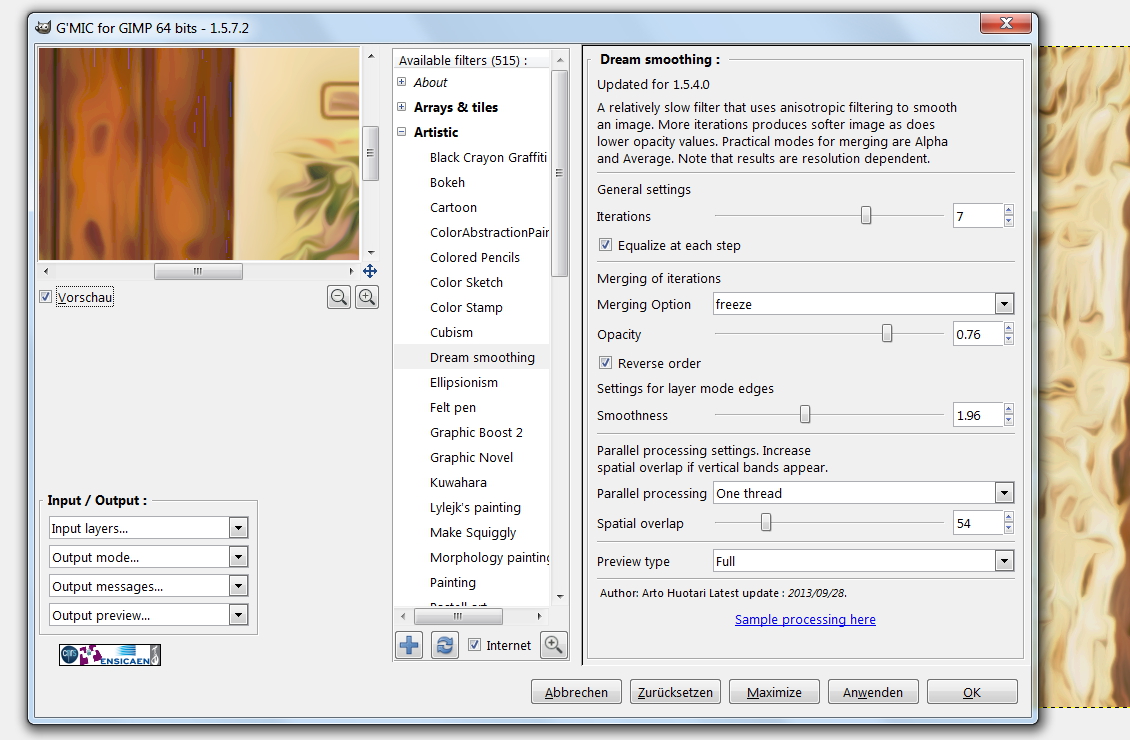Screen dimensions: 1130x740
Task: Select the Lylejk's painting filter
Action: pyautogui.click(x=475, y=507)
